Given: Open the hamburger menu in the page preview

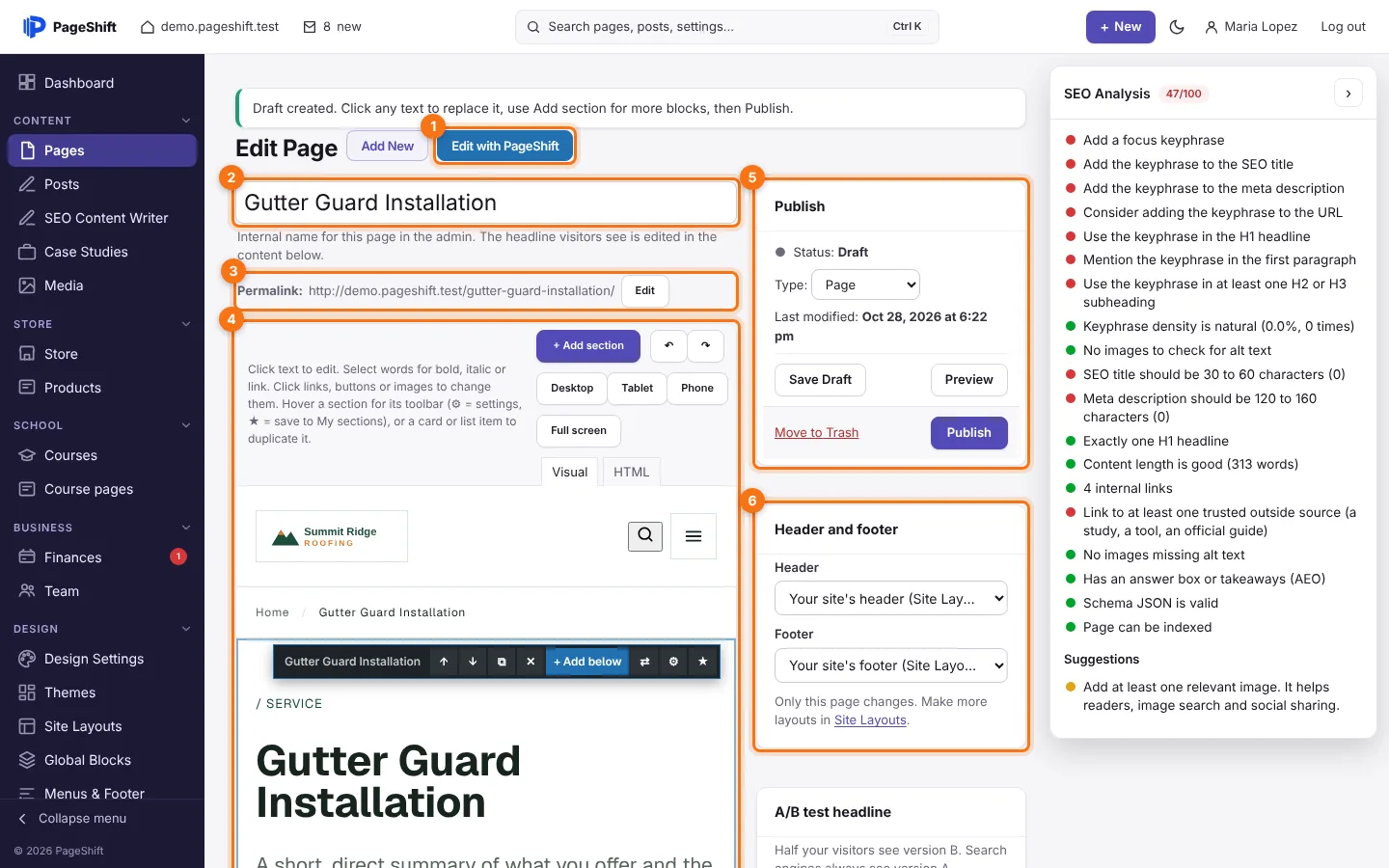Looking at the screenshot, I should (694, 536).
